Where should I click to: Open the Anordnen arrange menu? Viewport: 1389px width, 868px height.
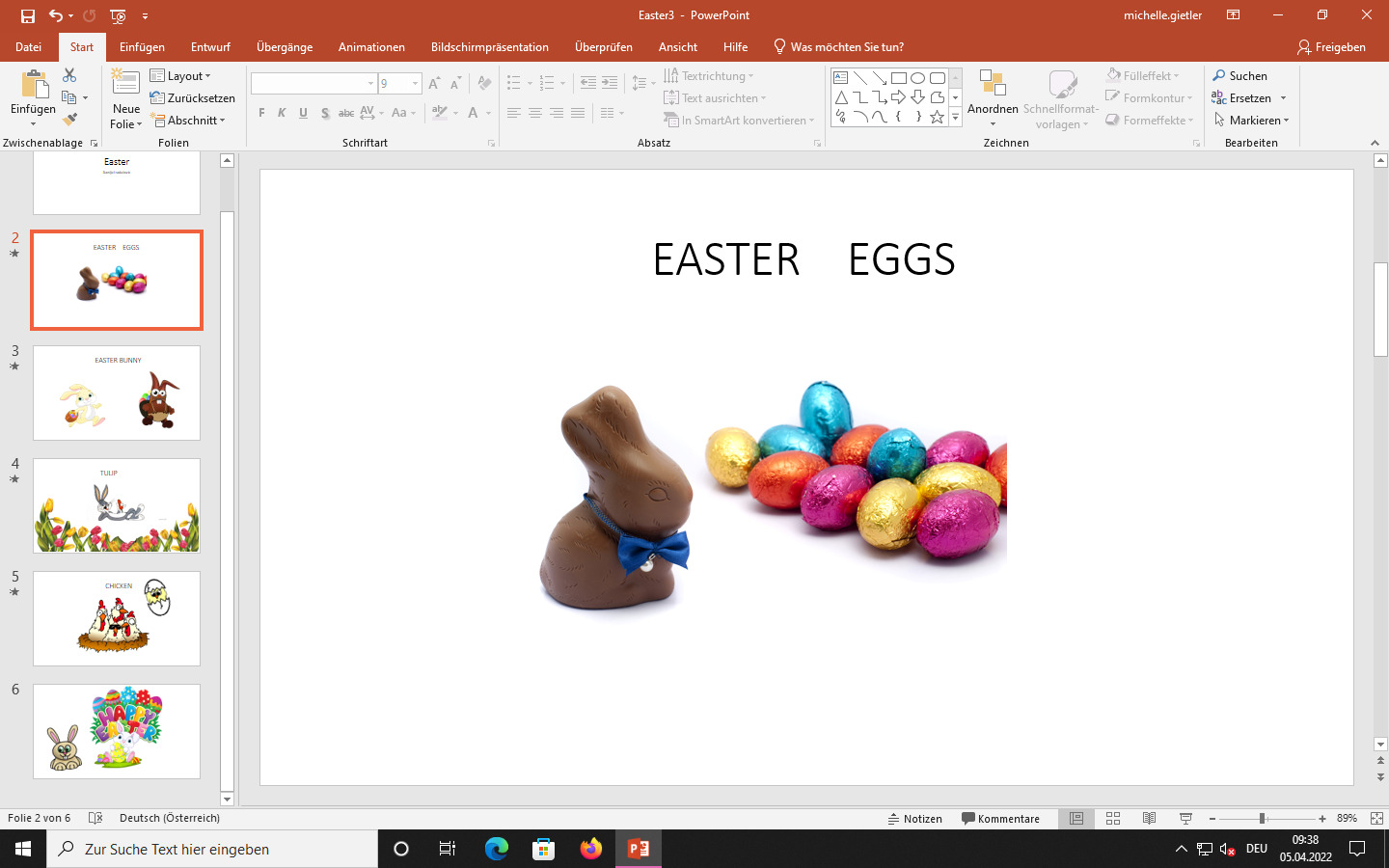[993, 99]
